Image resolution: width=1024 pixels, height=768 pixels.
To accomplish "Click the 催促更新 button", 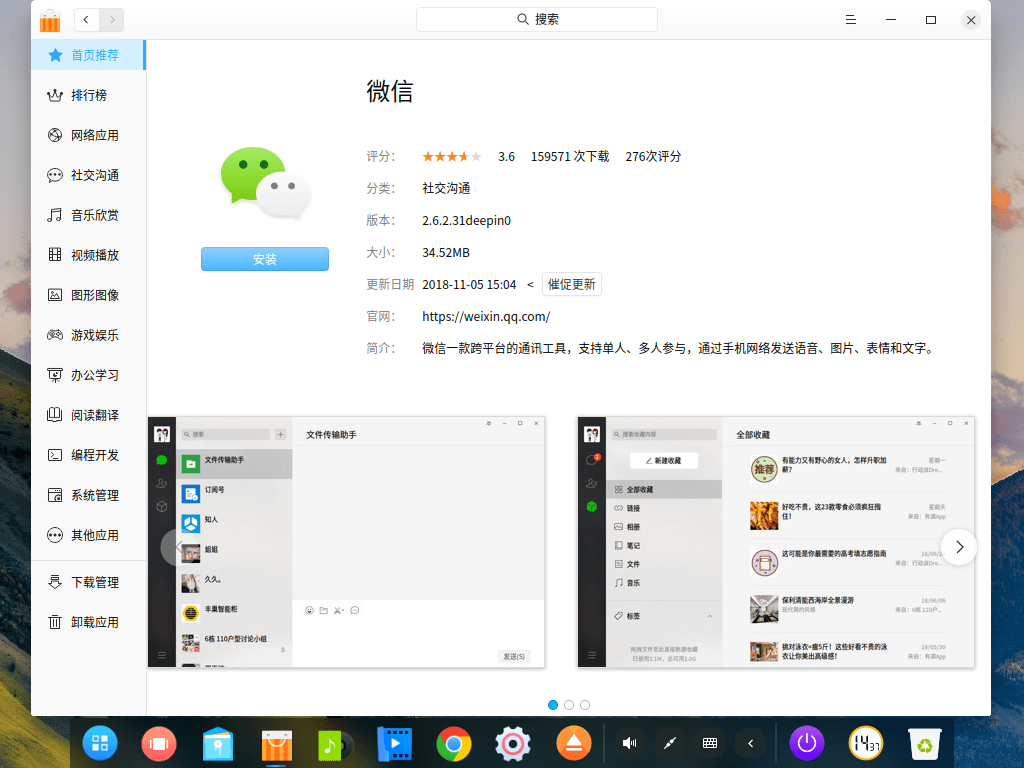I will (x=571, y=284).
